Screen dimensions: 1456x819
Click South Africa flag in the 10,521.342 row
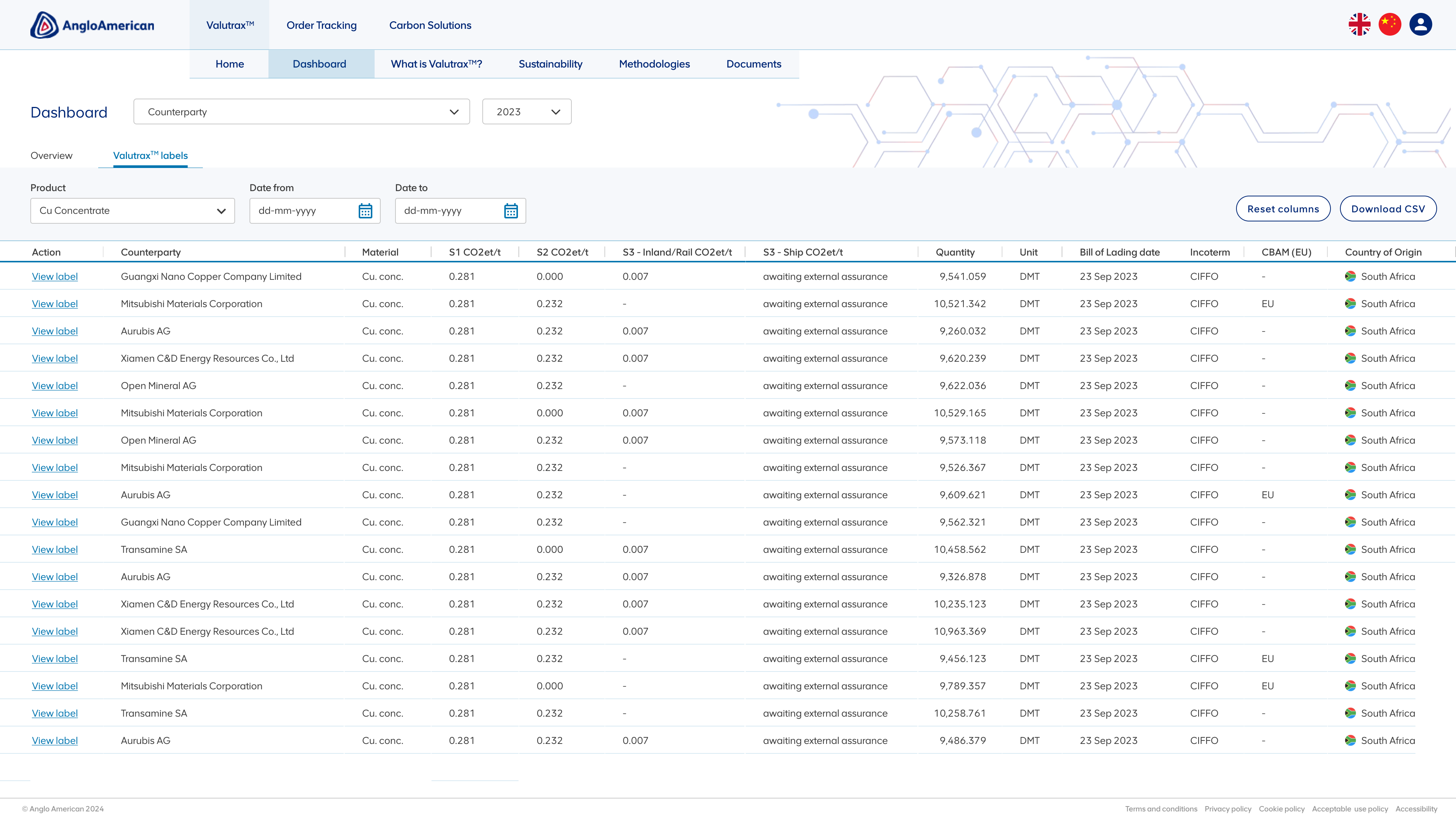click(x=1350, y=303)
